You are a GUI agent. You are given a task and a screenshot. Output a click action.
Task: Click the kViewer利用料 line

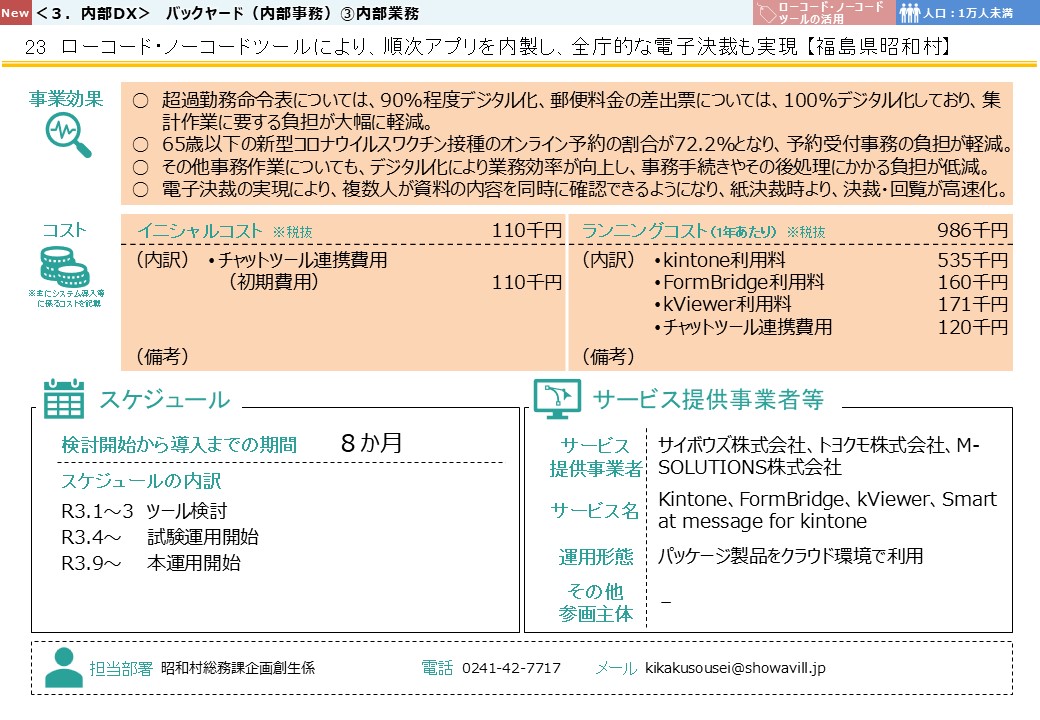point(723,304)
